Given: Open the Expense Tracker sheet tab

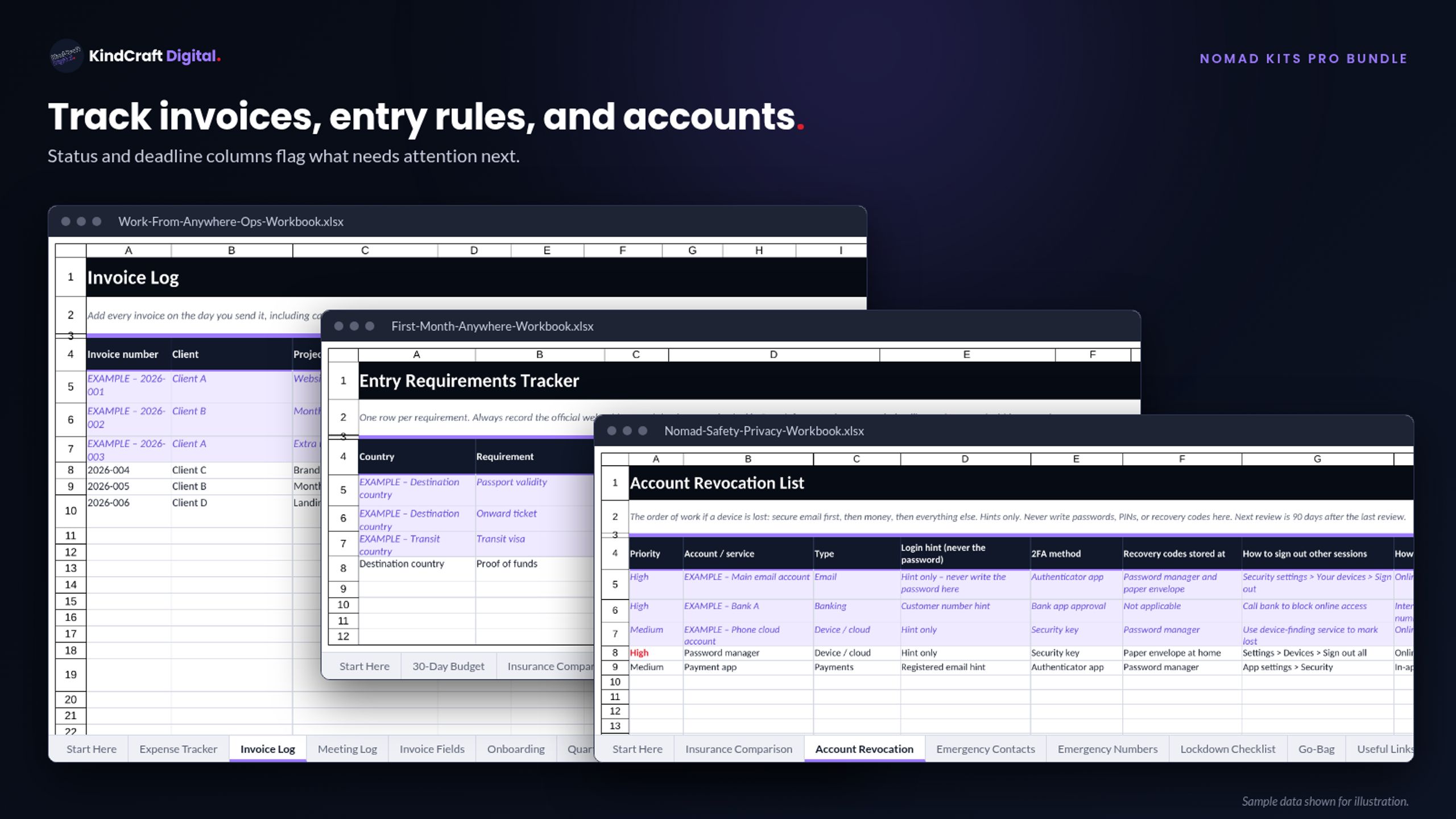Looking at the screenshot, I should (x=178, y=748).
